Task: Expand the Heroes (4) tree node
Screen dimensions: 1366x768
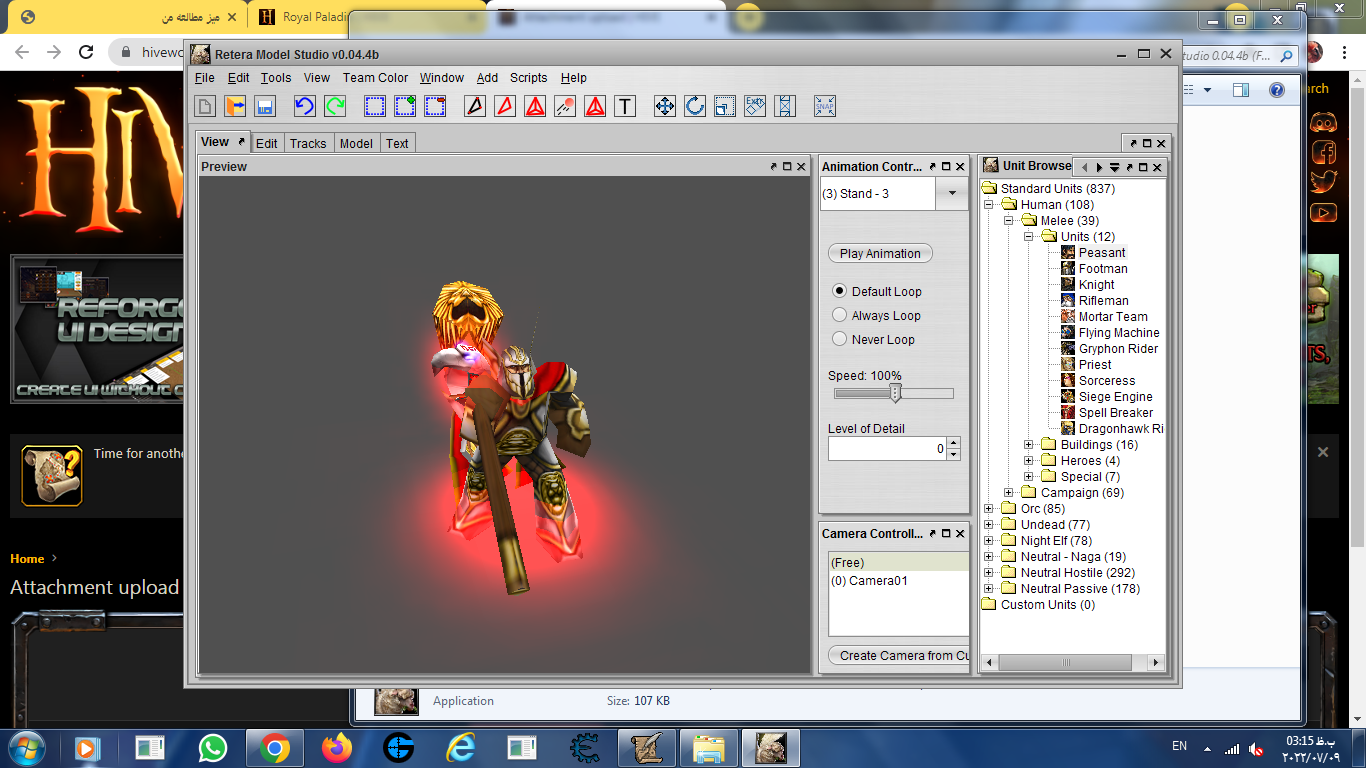Action: pyautogui.click(x=1029, y=461)
